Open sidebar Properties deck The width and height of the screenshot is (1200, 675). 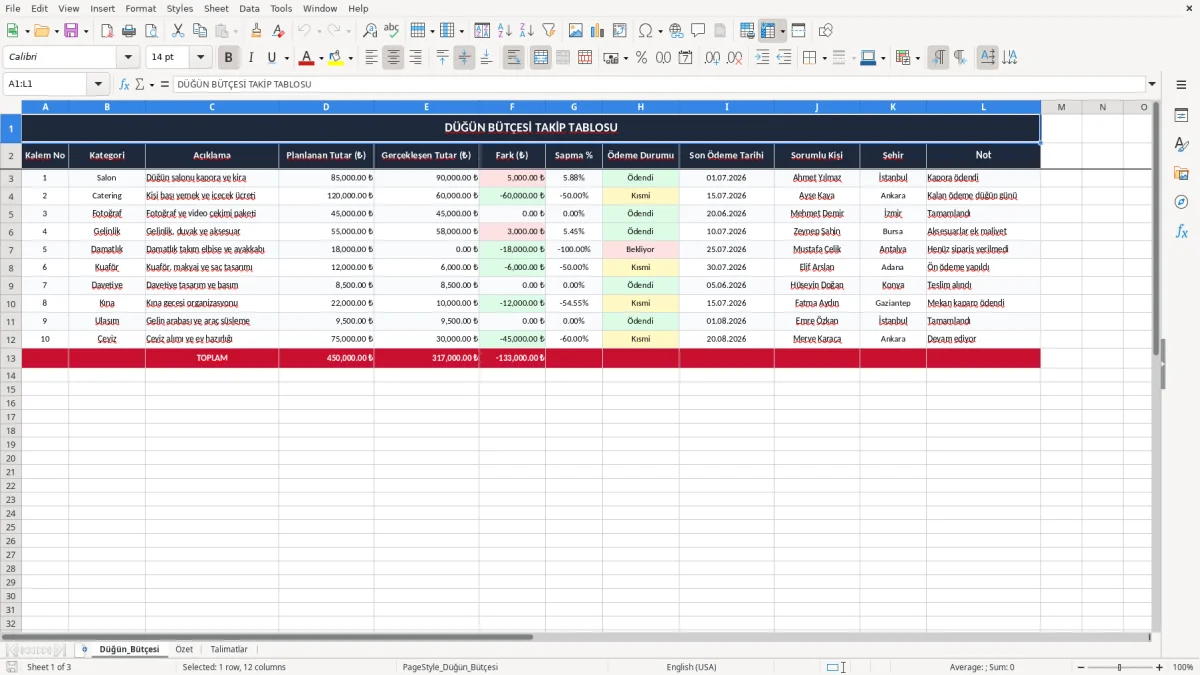[1181, 116]
